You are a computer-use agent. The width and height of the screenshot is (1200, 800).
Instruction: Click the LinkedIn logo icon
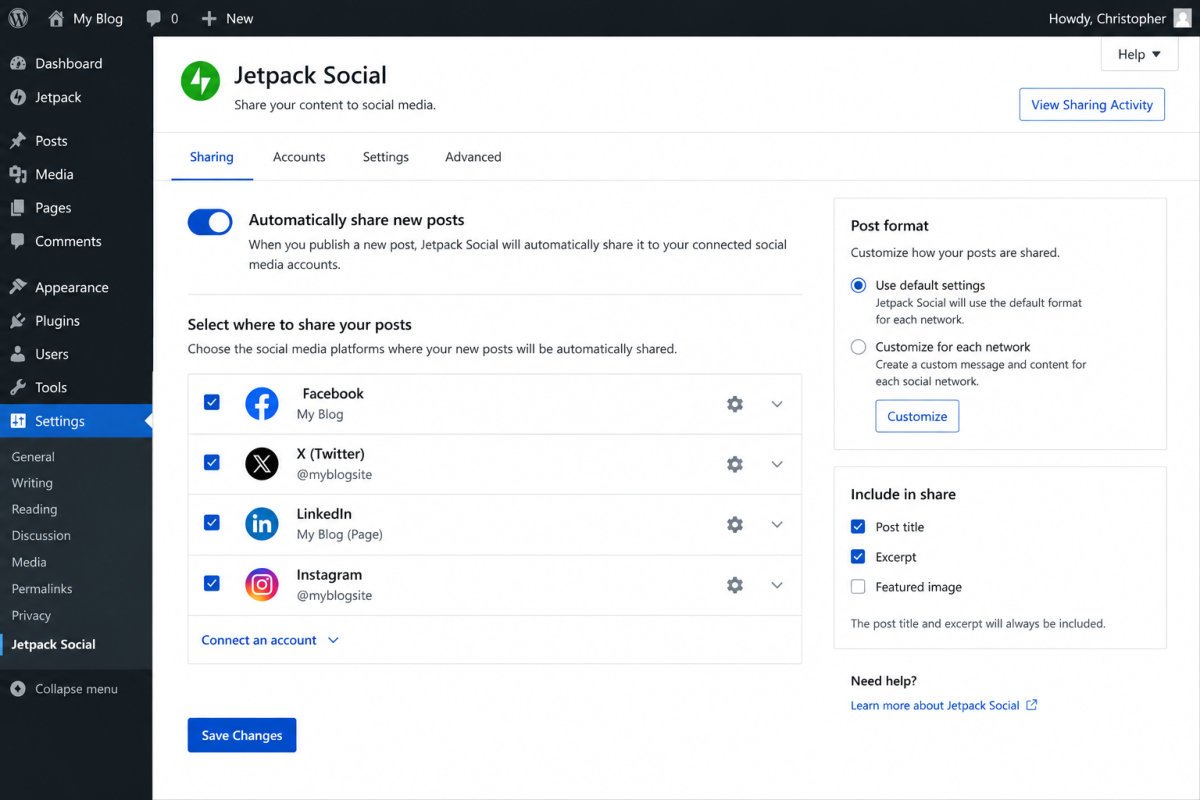[262, 524]
